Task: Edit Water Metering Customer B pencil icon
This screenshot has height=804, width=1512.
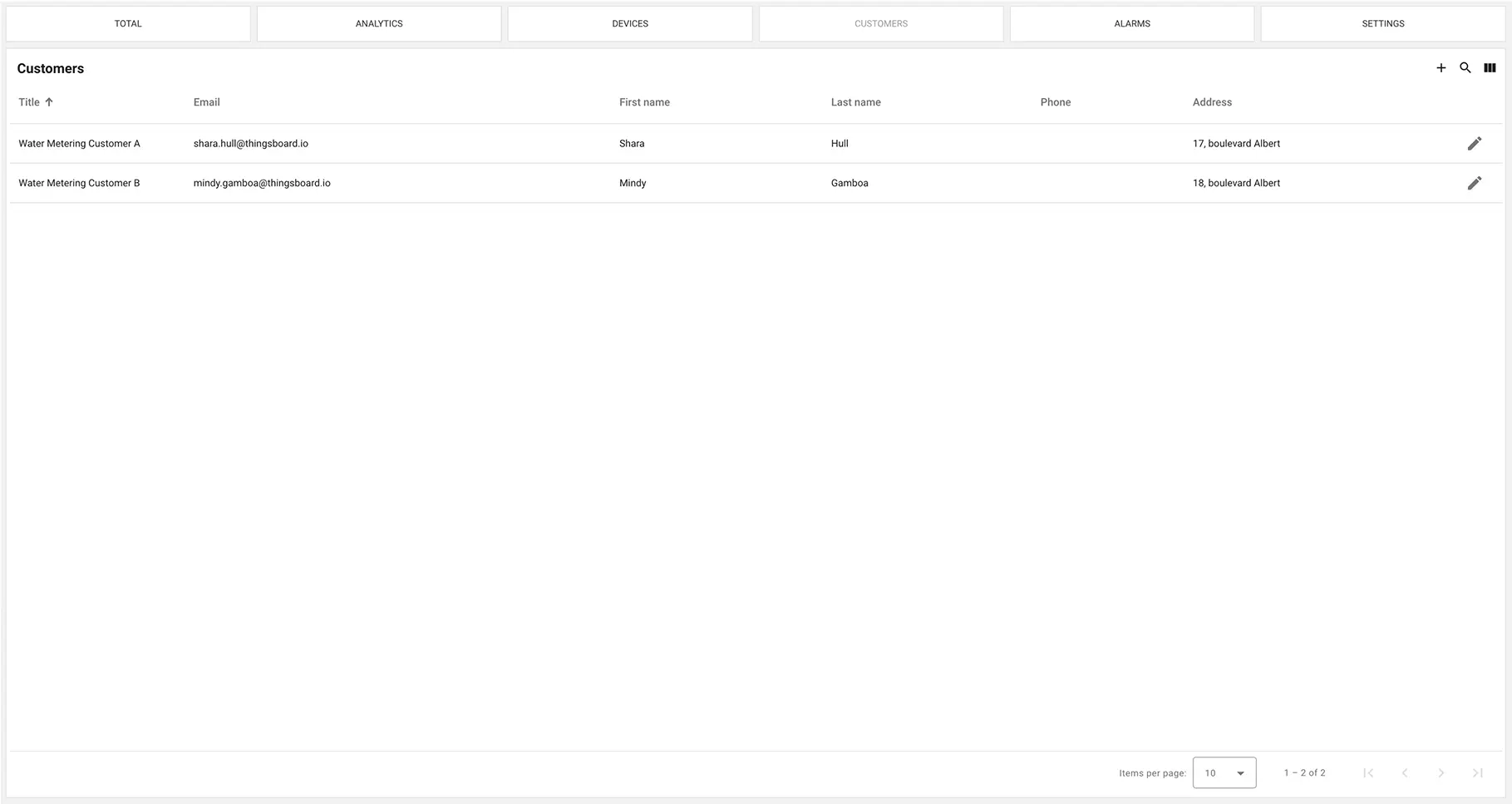Action: (x=1474, y=183)
